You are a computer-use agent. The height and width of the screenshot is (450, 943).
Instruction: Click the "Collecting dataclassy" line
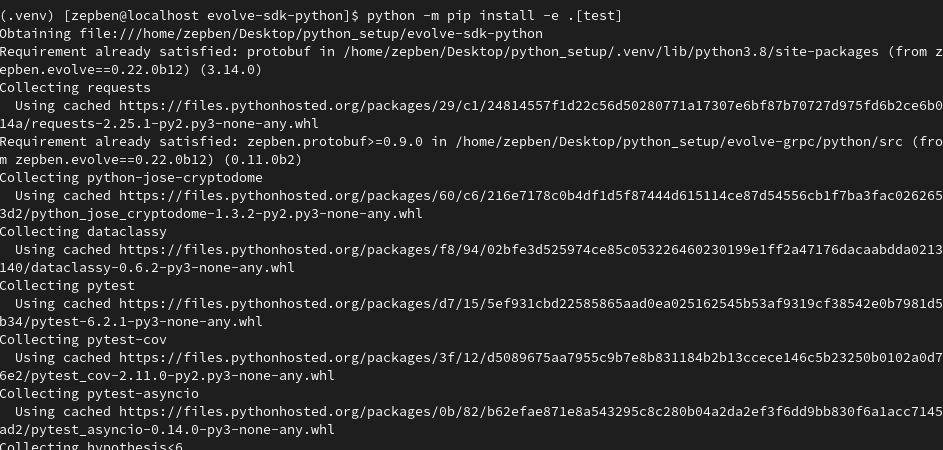click(x=83, y=232)
